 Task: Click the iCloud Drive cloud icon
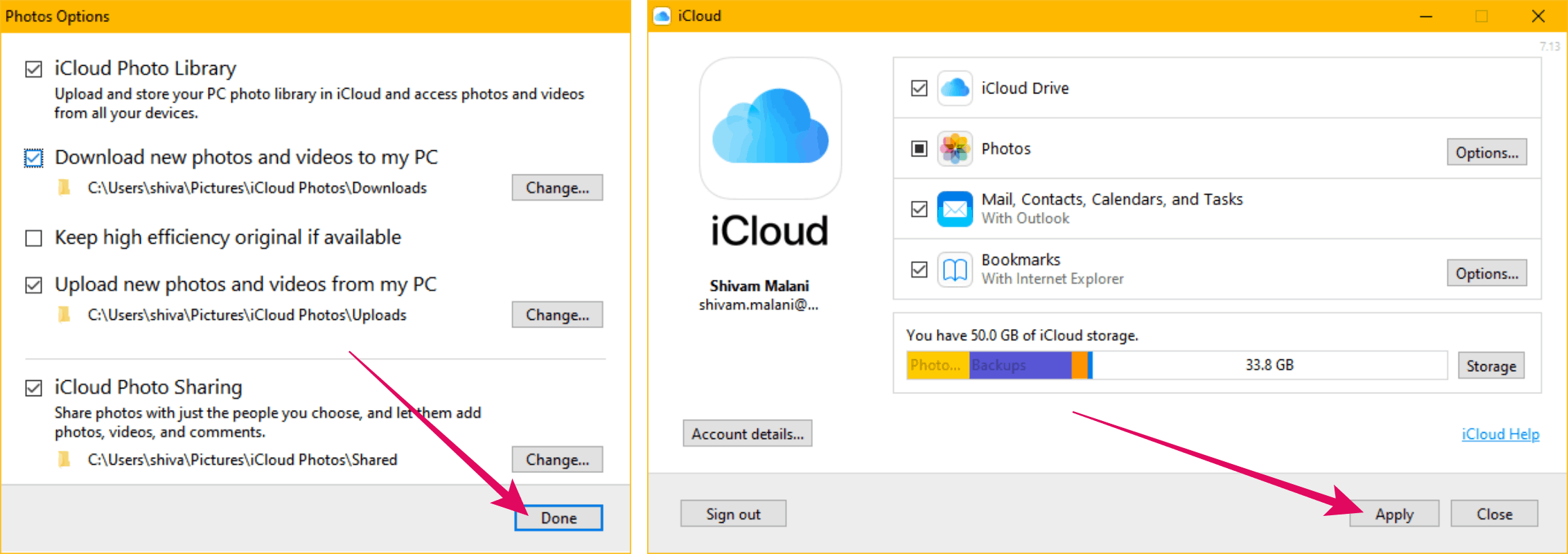(x=955, y=88)
